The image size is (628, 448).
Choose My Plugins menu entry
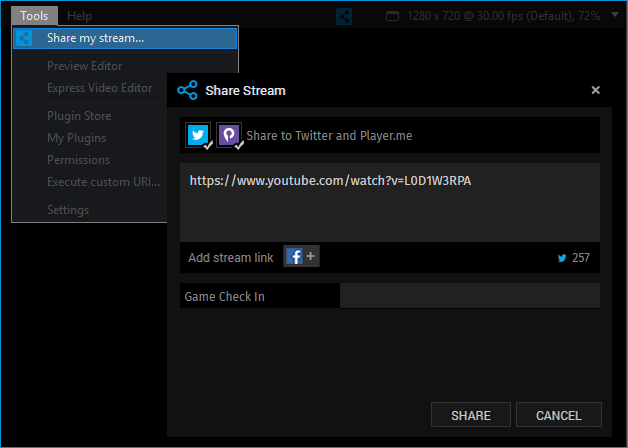click(x=76, y=138)
